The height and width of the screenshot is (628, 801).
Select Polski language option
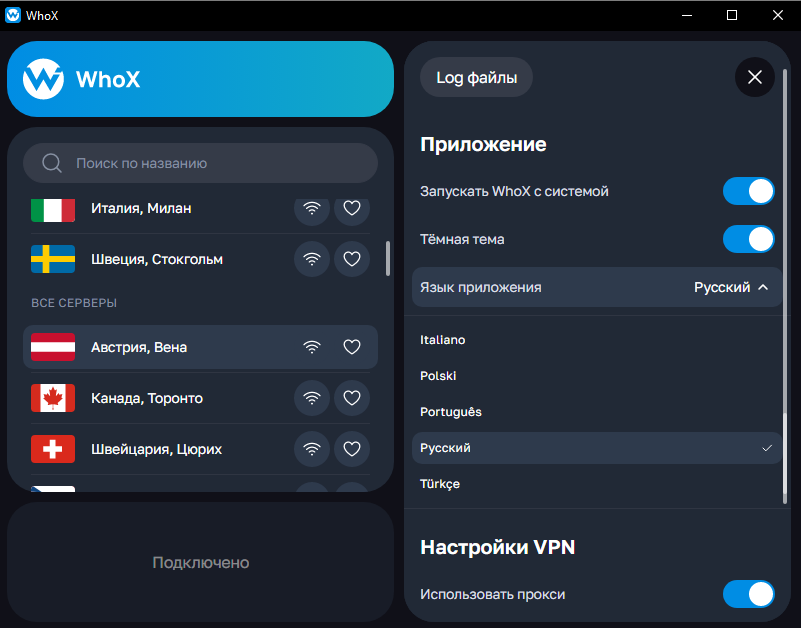597,376
